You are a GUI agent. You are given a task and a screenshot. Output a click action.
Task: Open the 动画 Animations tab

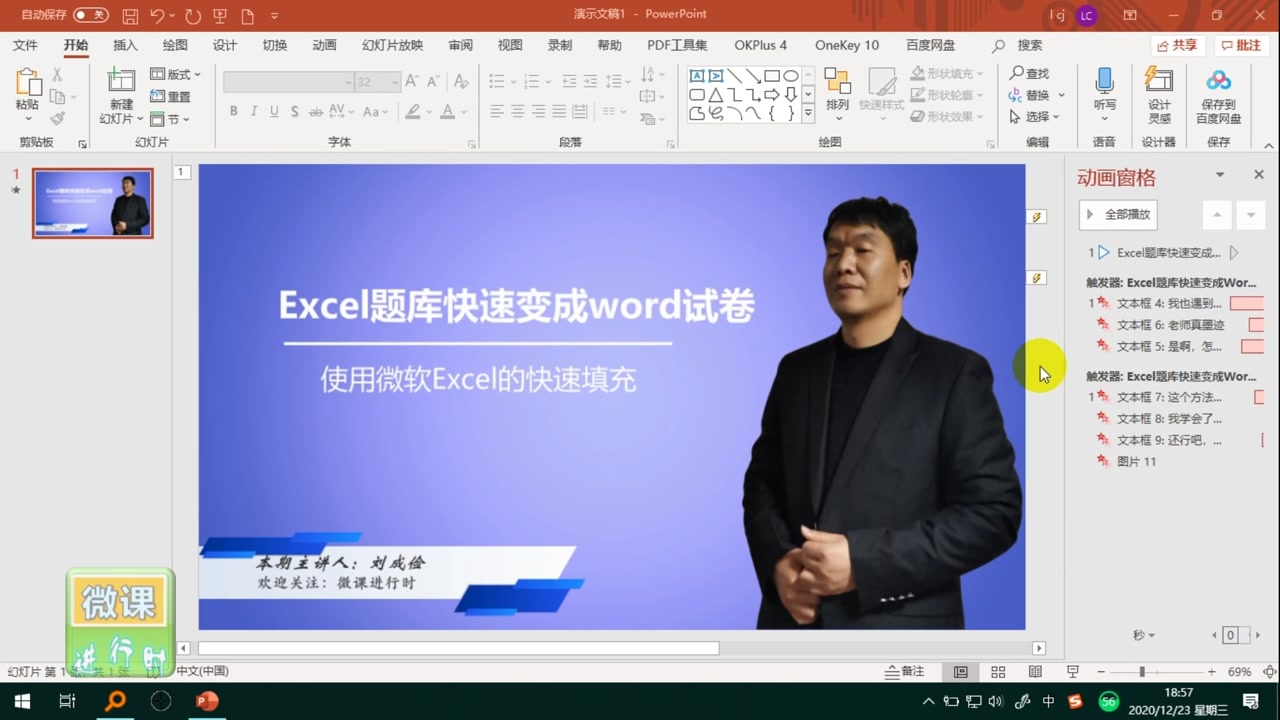324,45
